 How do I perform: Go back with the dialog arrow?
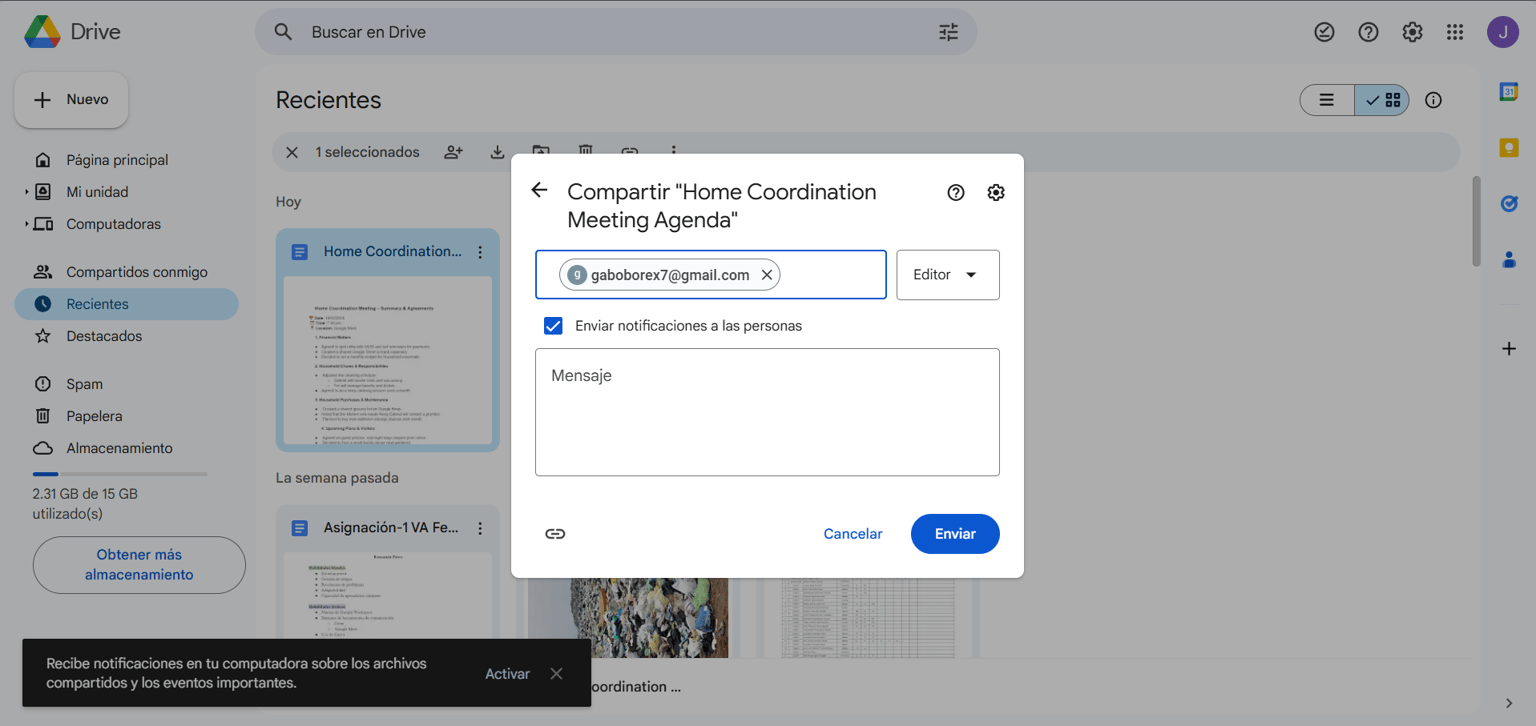539,190
